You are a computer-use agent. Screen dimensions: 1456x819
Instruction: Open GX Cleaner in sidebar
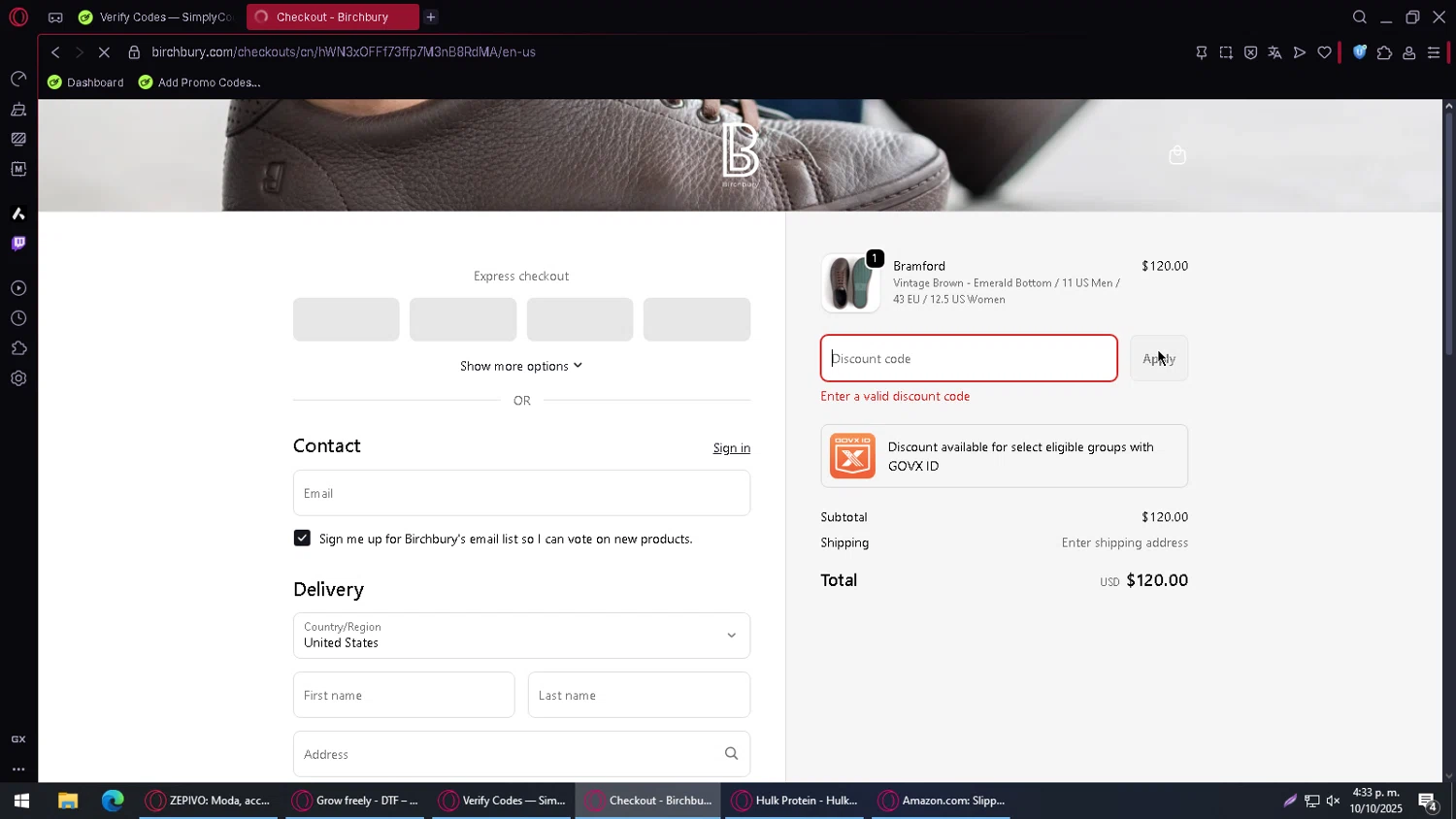(x=18, y=109)
